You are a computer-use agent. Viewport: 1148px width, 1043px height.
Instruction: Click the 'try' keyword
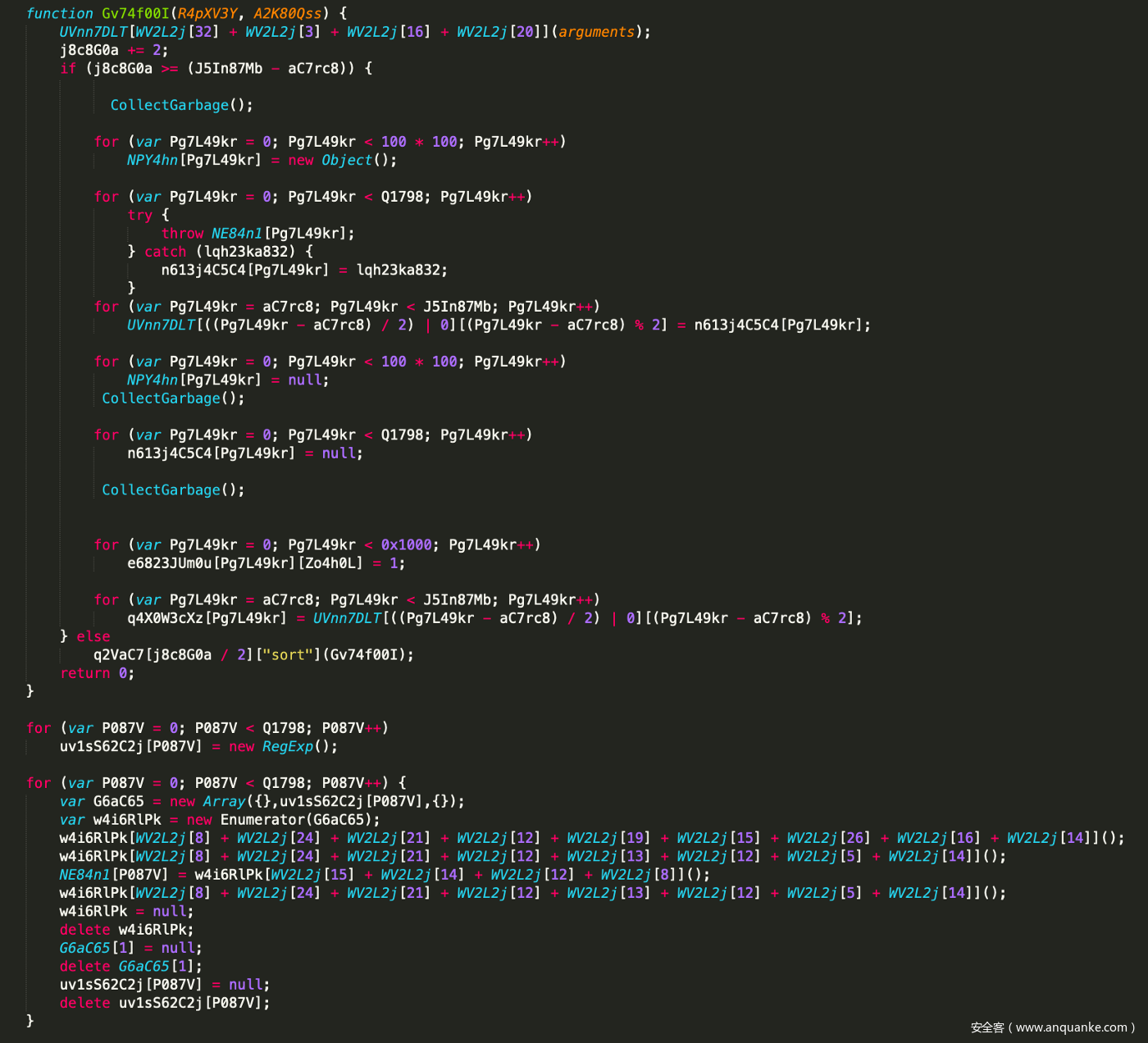pyautogui.click(x=139, y=215)
